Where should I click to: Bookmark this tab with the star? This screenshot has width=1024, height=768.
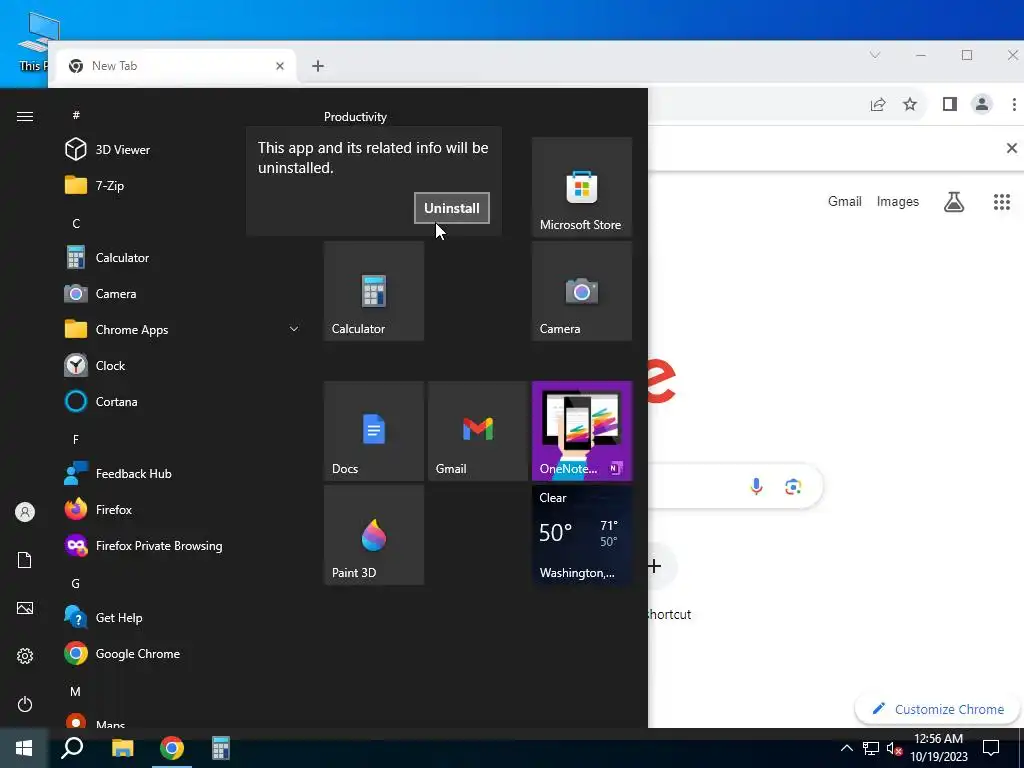coord(910,104)
